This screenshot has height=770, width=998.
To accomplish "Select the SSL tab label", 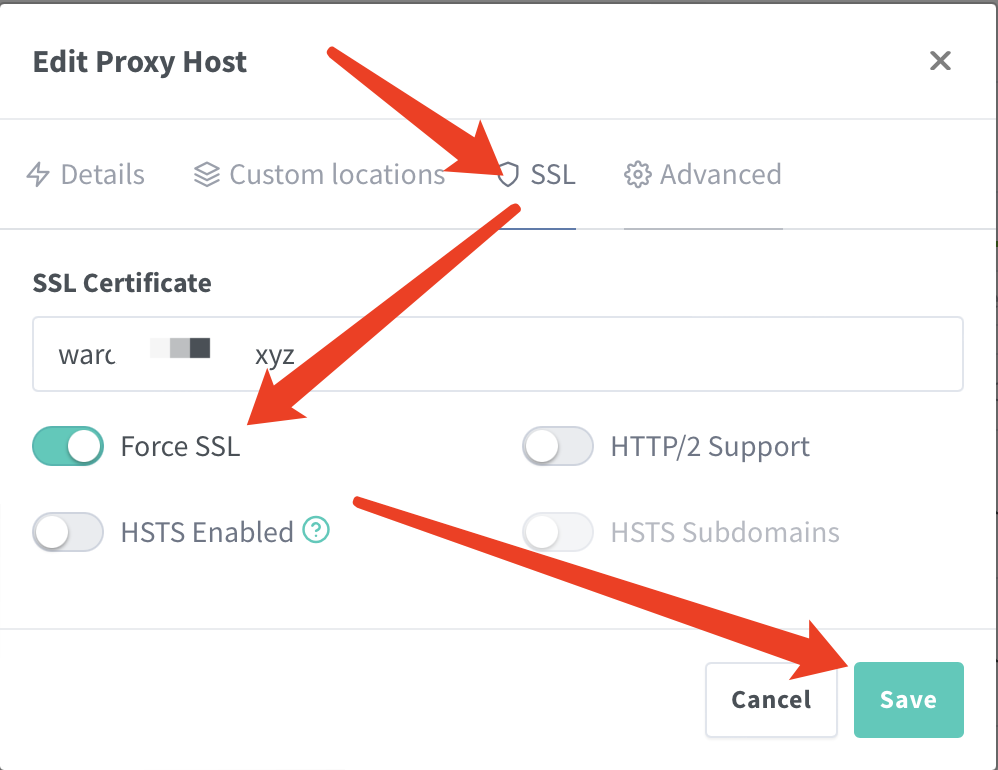I will click(x=553, y=174).
